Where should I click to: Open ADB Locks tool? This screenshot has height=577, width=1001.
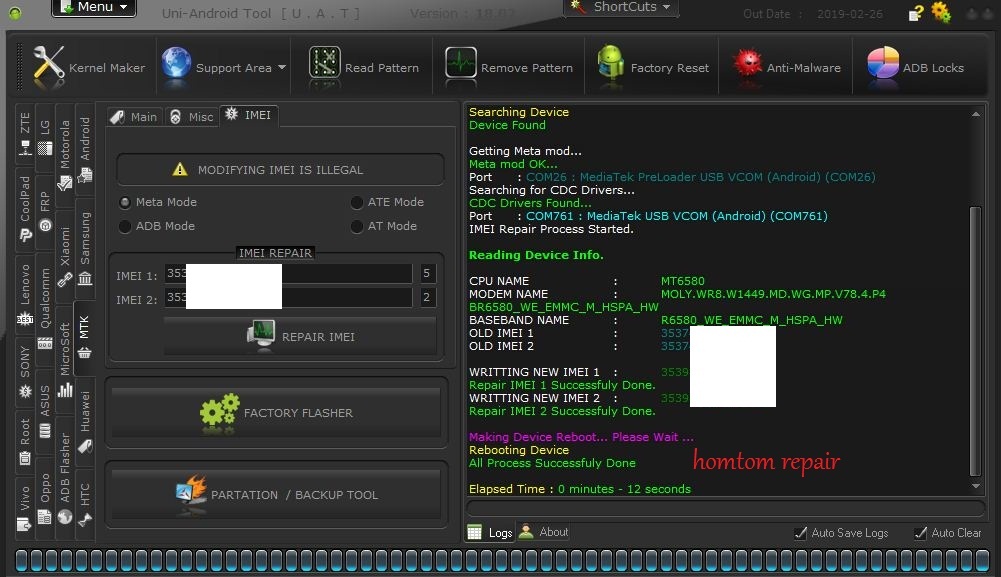(915, 67)
